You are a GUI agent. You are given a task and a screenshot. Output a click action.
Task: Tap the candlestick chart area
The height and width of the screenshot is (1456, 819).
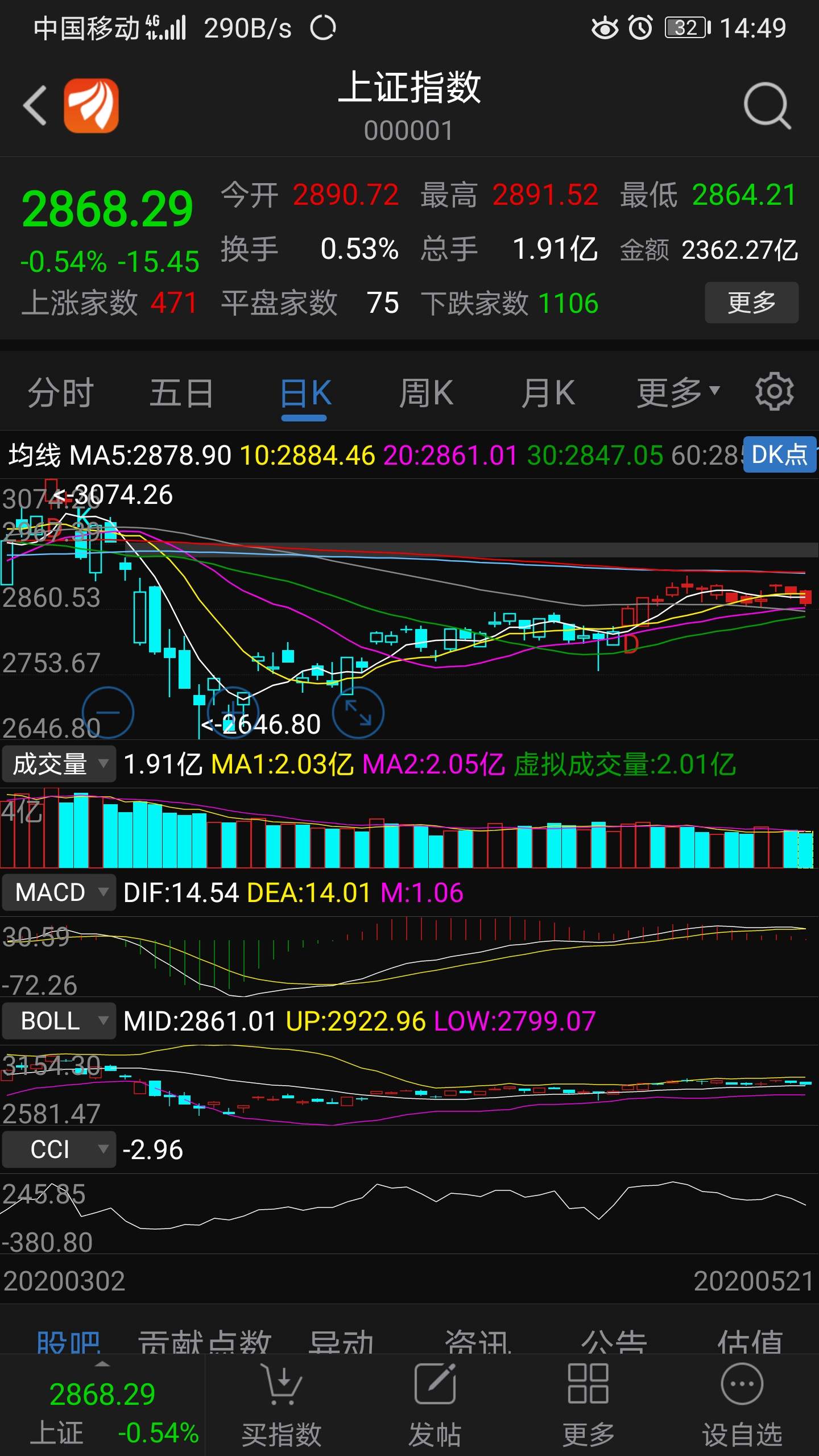coord(409,609)
